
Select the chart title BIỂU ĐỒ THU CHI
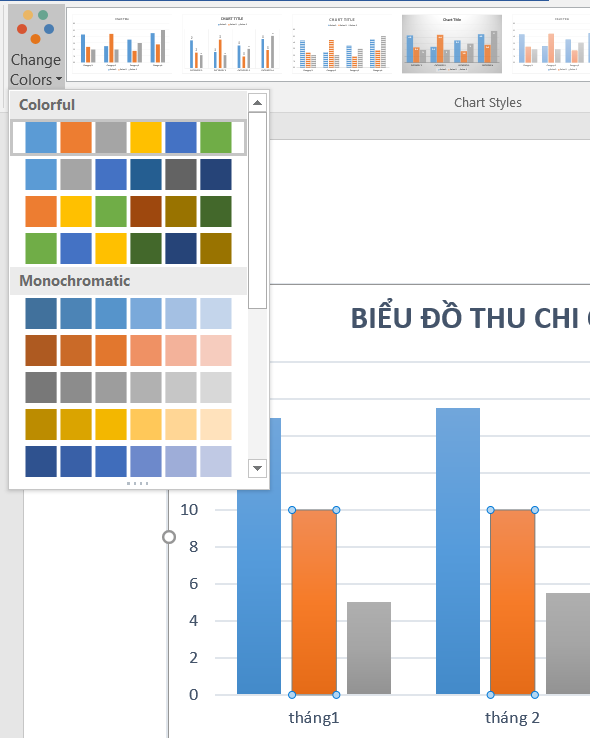470,318
